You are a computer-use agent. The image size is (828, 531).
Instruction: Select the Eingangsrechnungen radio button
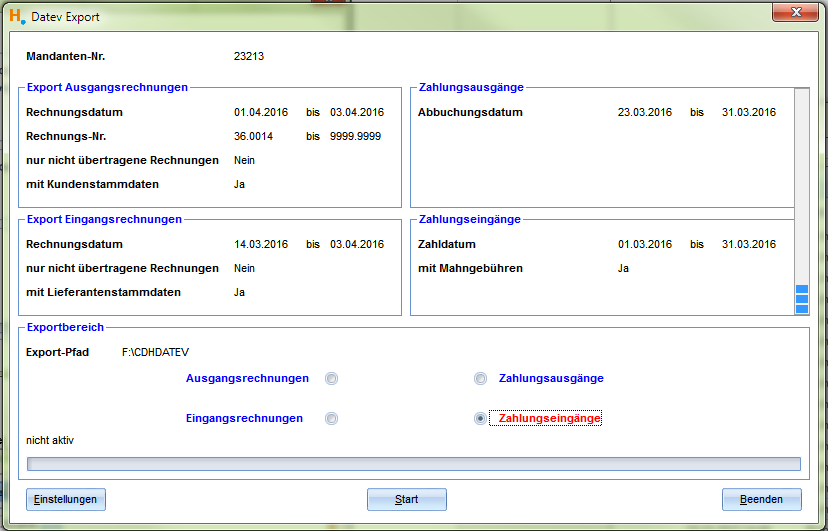[331, 419]
